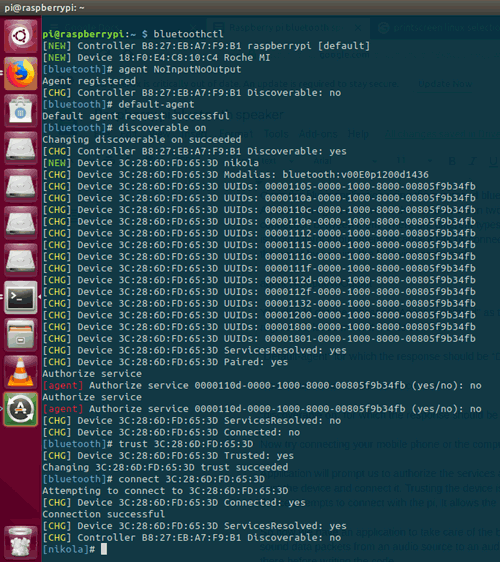Click the drive icon directly above Terminal
The height and width of the screenshot is (562, 500).
pyautogui.click(x=20, y=260)
